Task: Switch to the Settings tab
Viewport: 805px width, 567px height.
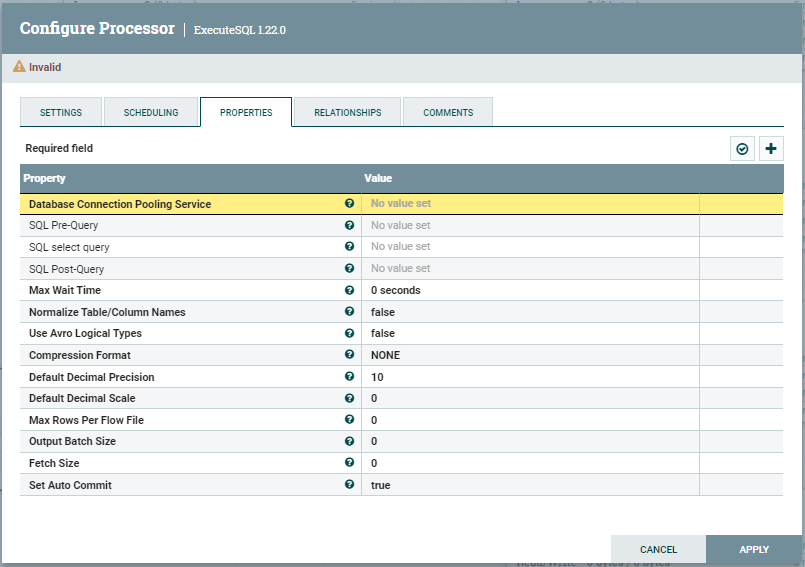Action: click(61, 112)
